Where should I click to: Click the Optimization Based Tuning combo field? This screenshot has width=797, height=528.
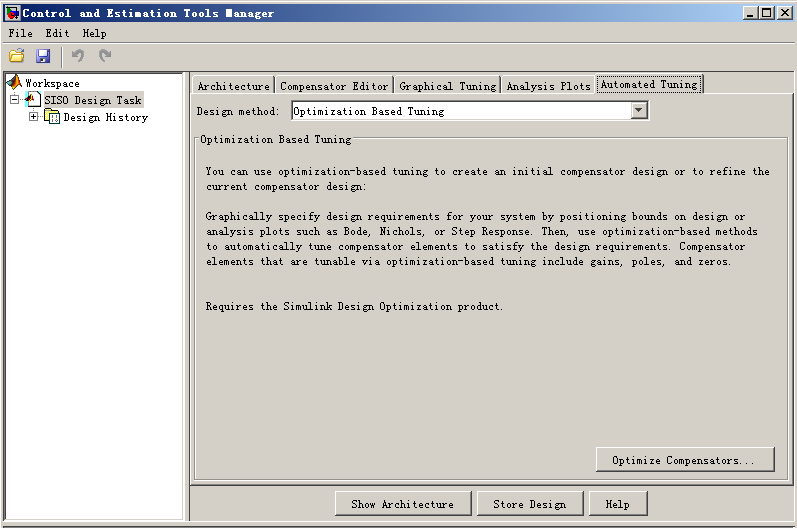(470, 110)
